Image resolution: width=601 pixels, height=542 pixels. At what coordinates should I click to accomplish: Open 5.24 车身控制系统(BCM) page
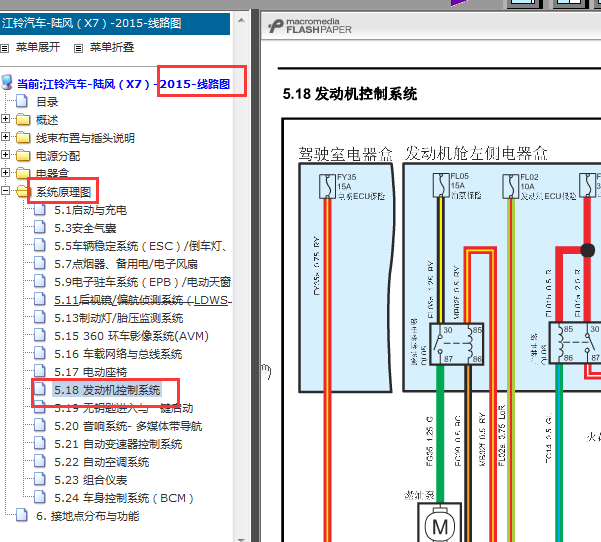coord(124,498)
